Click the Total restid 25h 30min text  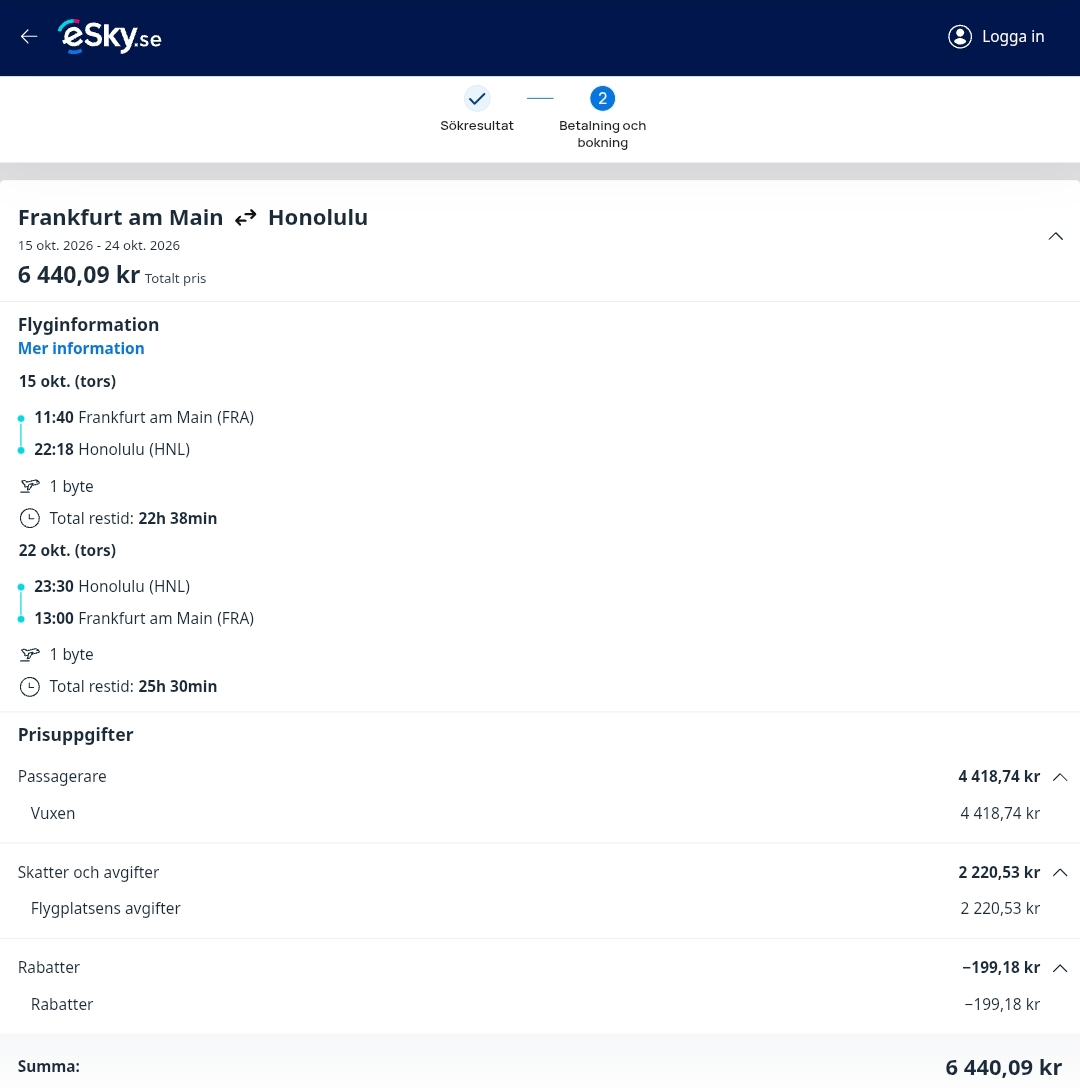(133, 686)
